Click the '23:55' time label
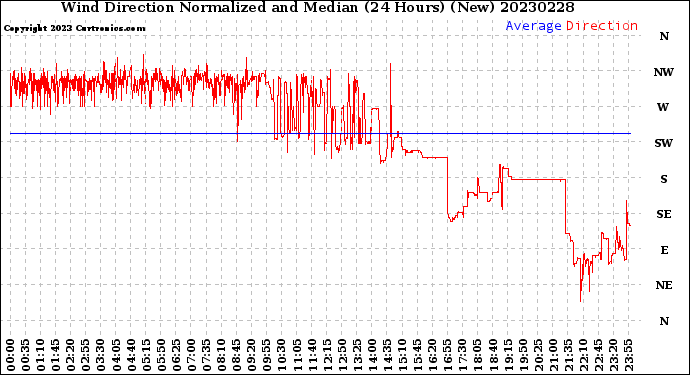This screenshot has height=375, width=690. [x=628, y=355]
